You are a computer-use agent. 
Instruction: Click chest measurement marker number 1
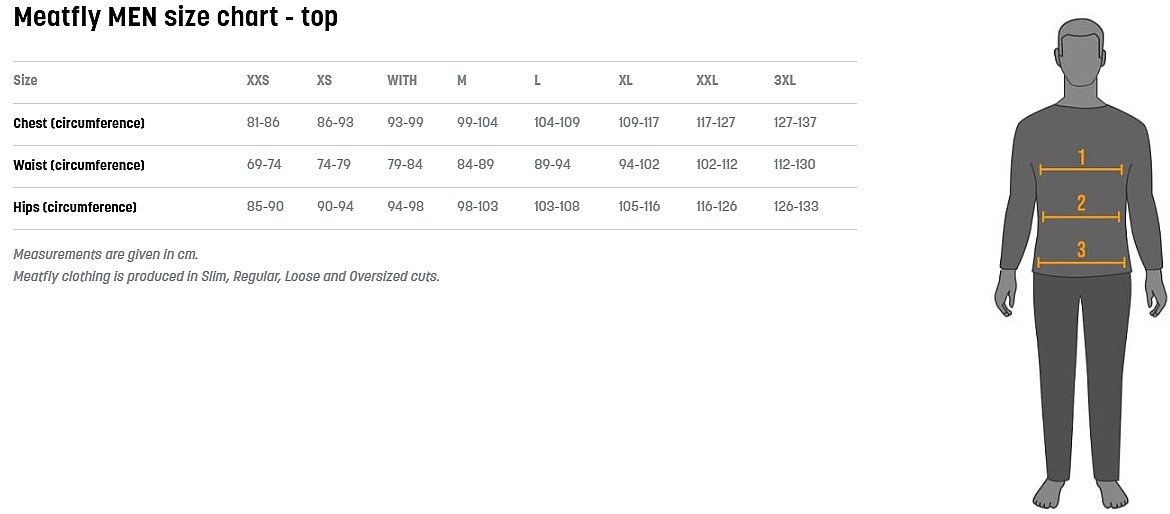(x=1081, y=158)
